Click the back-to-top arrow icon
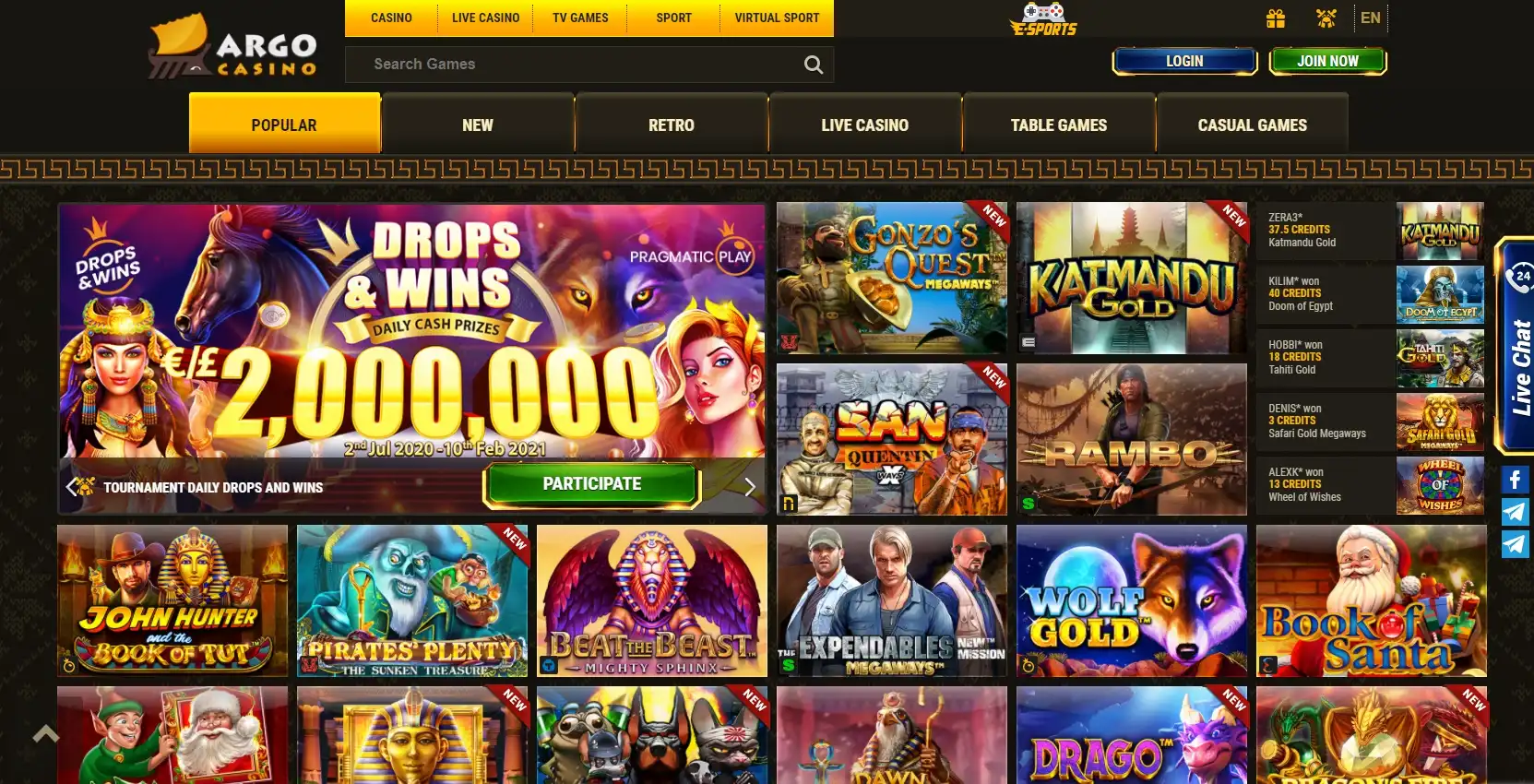 coord(46,734)
